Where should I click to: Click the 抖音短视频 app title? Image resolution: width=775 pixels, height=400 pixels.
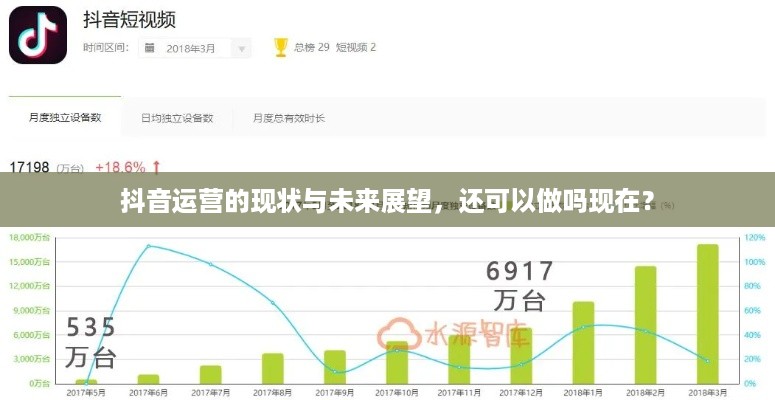129,19
